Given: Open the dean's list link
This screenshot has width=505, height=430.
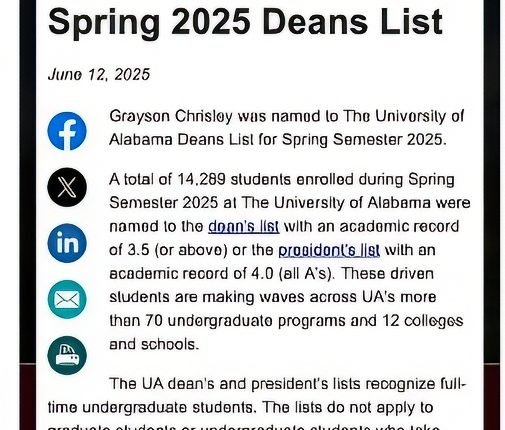Looking at the screenshot, I should tap(244, 227).
